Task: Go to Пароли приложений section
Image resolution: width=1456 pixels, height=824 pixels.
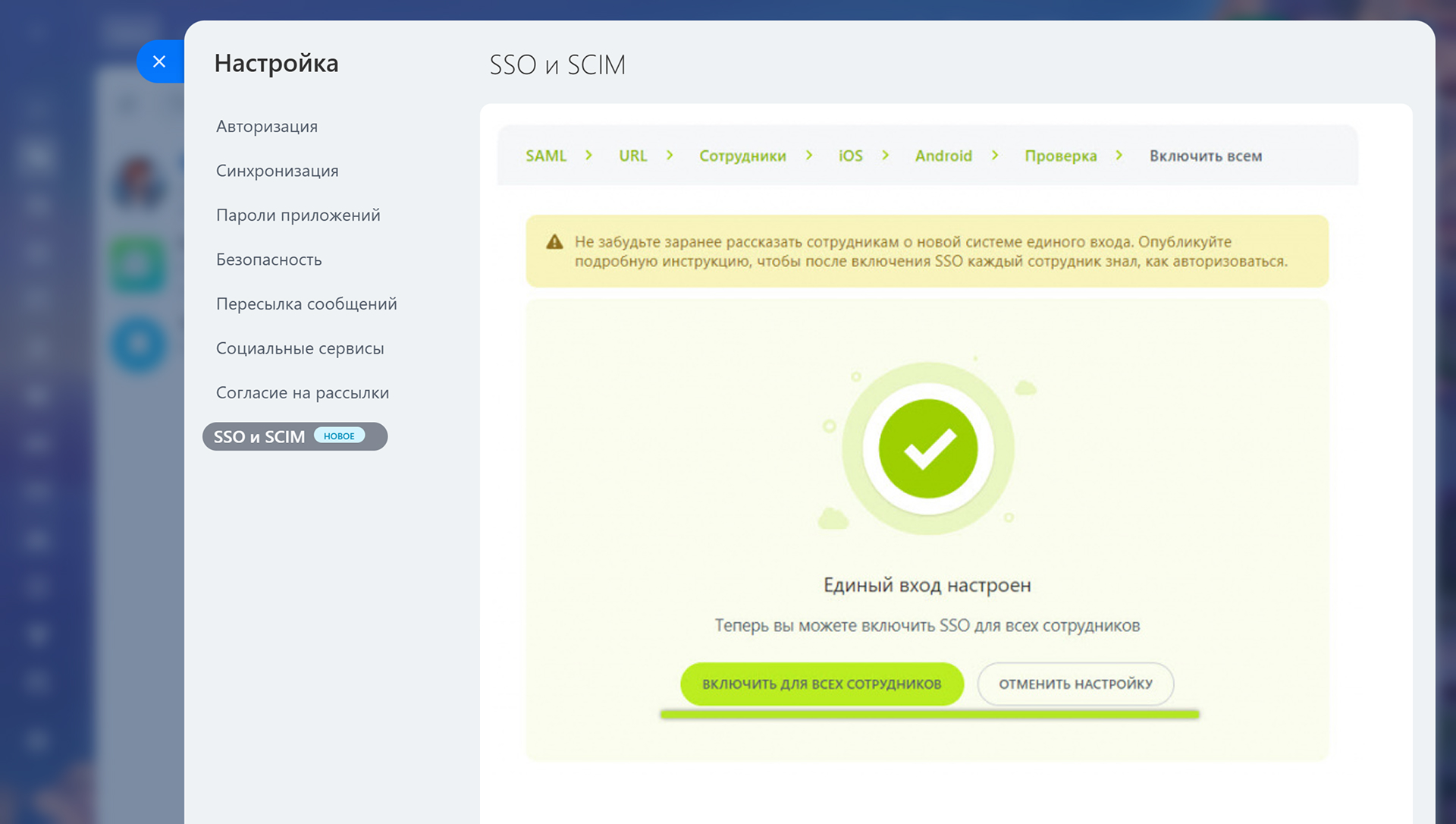Action: pyautogui.click(x=298, y=215)
